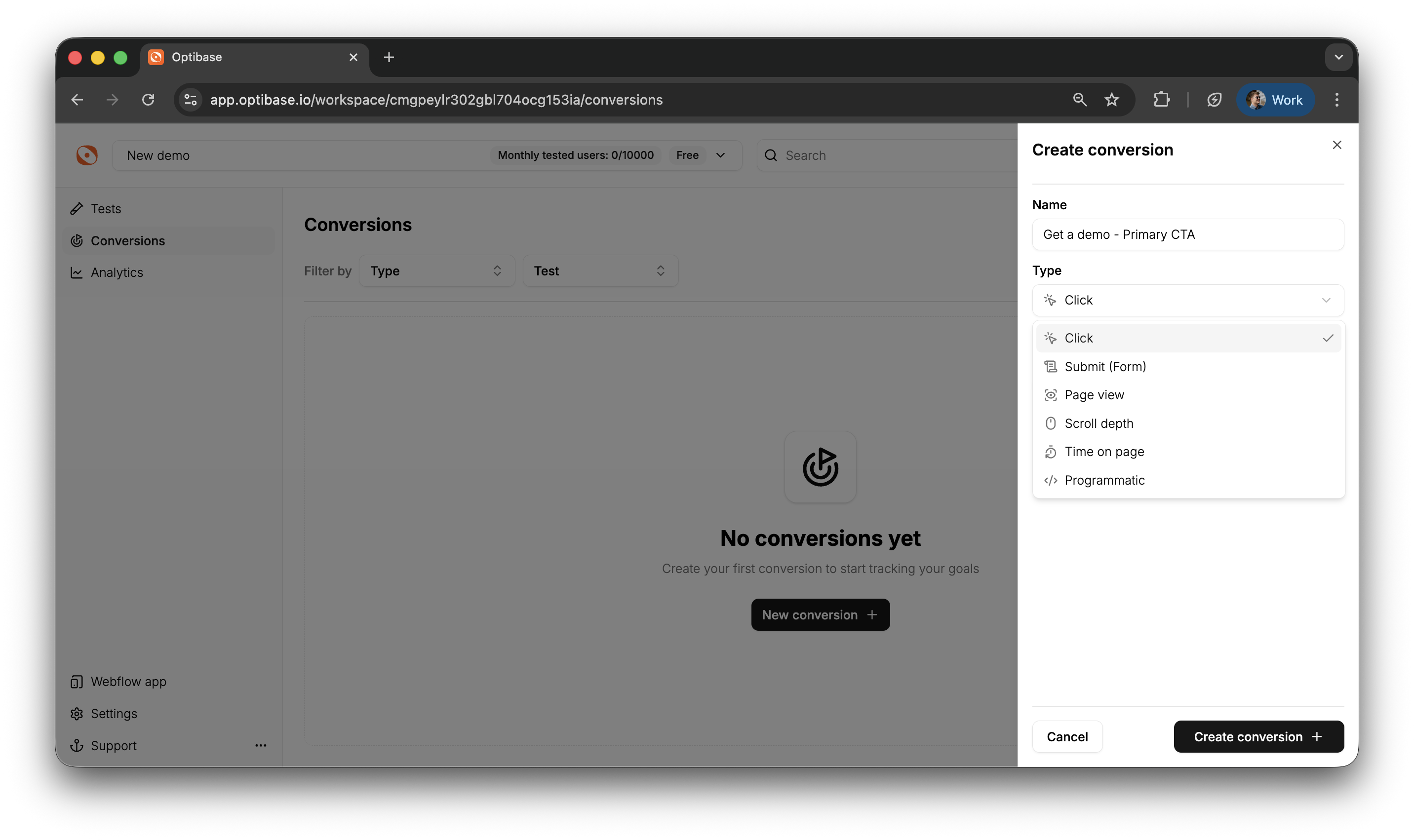The height and width of the screenshot is (840, 1414).
Task: Open the Filter by Type dropdown
Action: 436,270
